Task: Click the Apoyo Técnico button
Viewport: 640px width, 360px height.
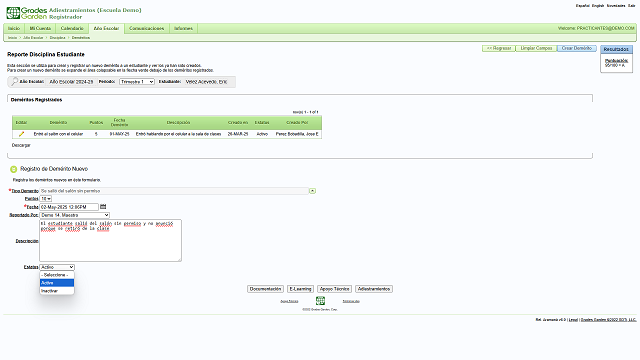Action: pos(334,289)
